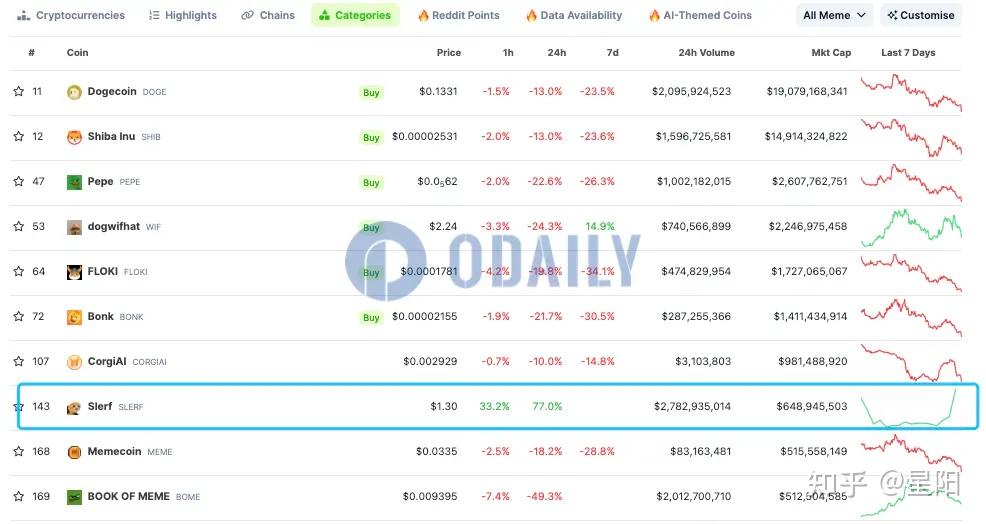Sort by 24h Volume column
This screenshot has width=986, height=524.
[707, 53]
